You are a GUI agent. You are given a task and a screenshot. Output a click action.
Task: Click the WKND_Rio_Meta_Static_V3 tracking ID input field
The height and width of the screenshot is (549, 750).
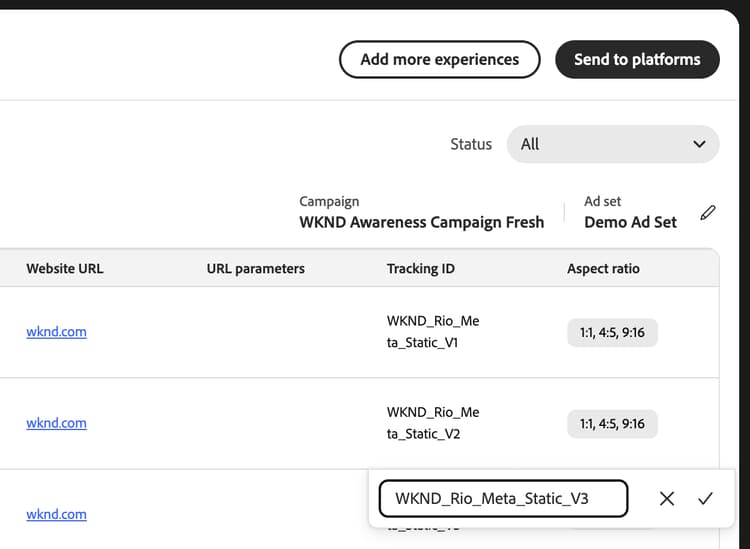pyautogui.click(x=503, y=499)
